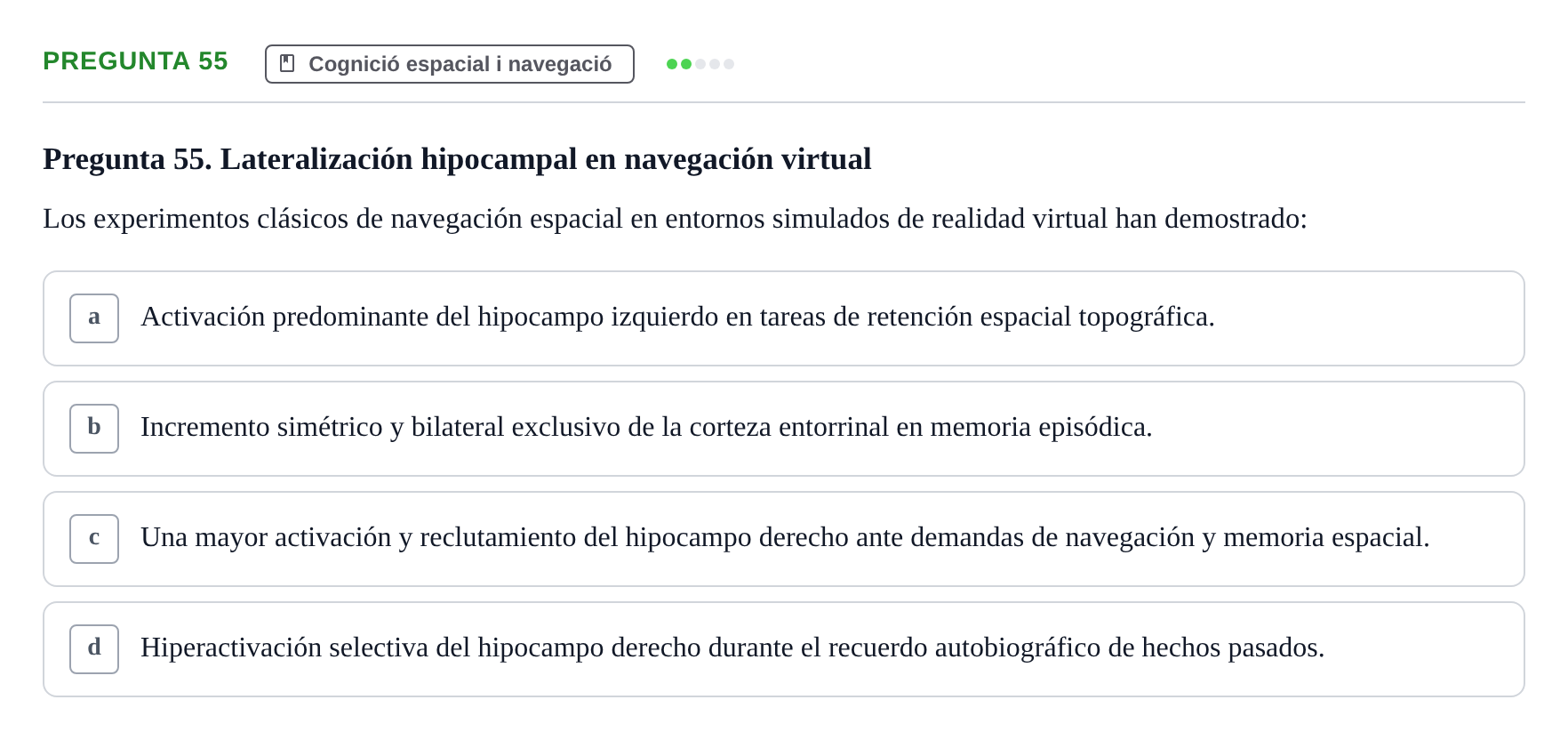Select answer option a letter box
1568x740 pixels.
[x=94, y=318]
